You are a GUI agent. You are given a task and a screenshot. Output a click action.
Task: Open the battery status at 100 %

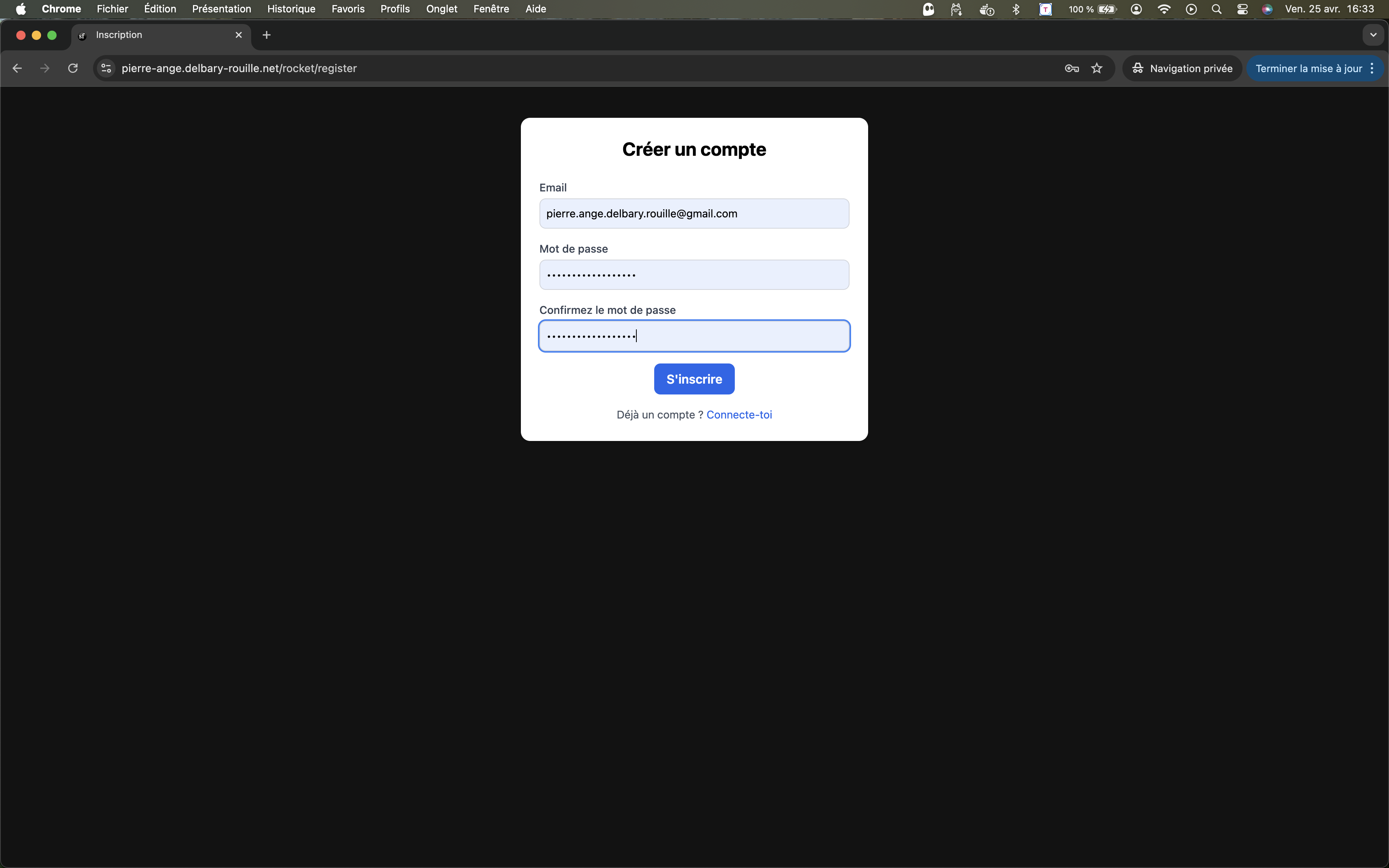pyautogui.click(x=1092, y=9)
